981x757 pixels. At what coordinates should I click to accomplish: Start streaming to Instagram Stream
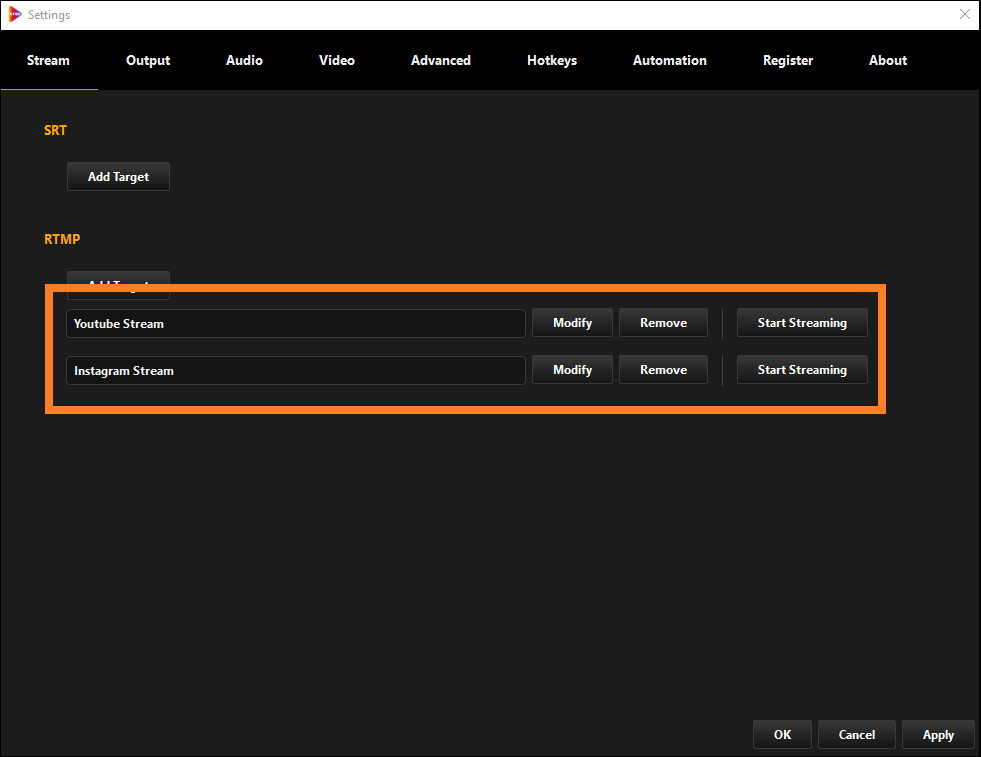(x=802, y=370)
